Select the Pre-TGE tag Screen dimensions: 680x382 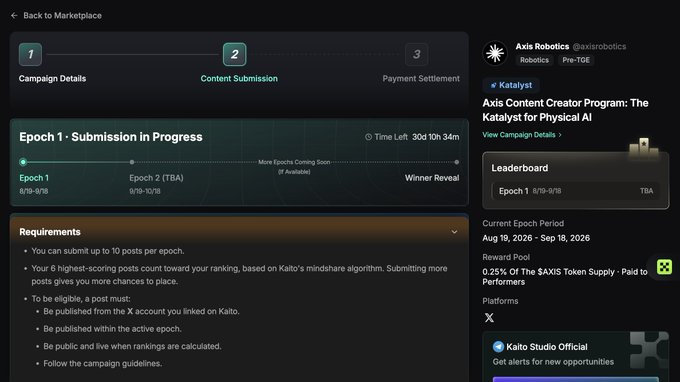(x=576, y=60)
